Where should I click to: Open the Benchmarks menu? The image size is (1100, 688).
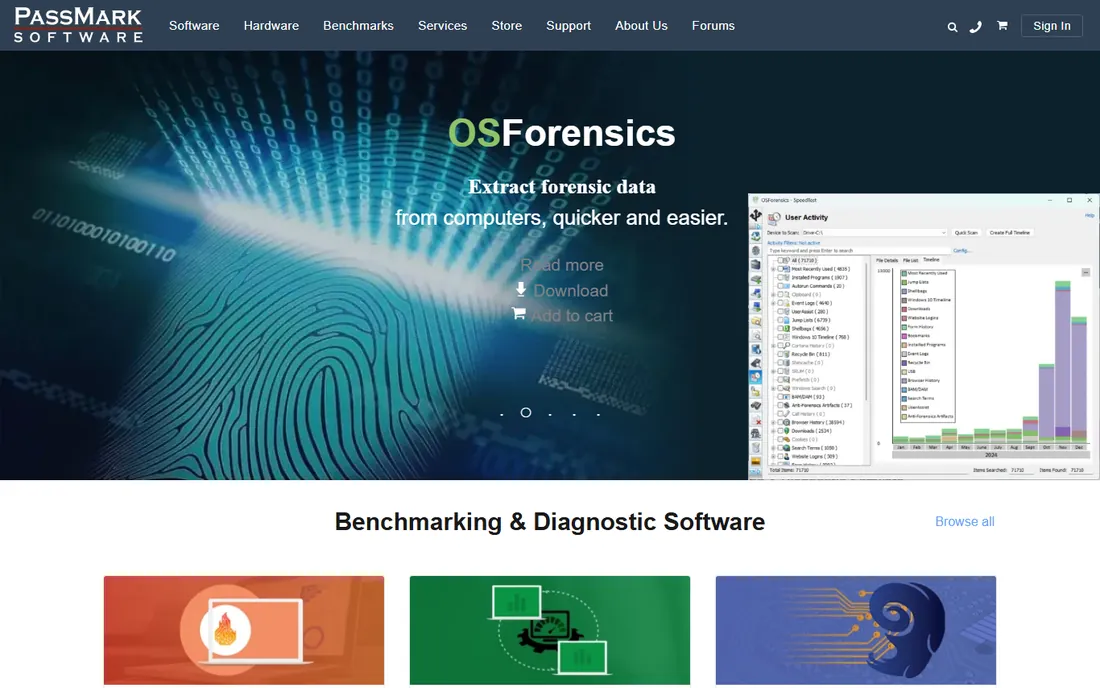(358, 25)
